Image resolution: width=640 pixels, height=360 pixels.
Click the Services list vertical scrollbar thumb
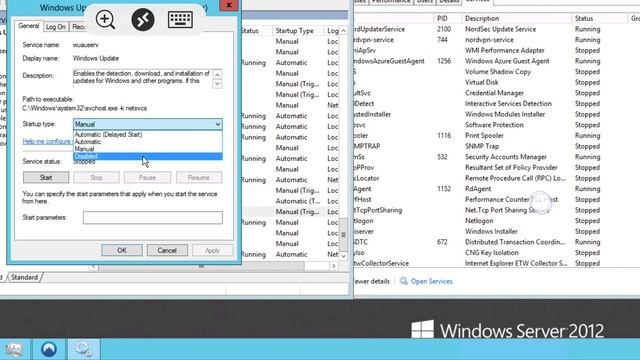click(343, 235)
